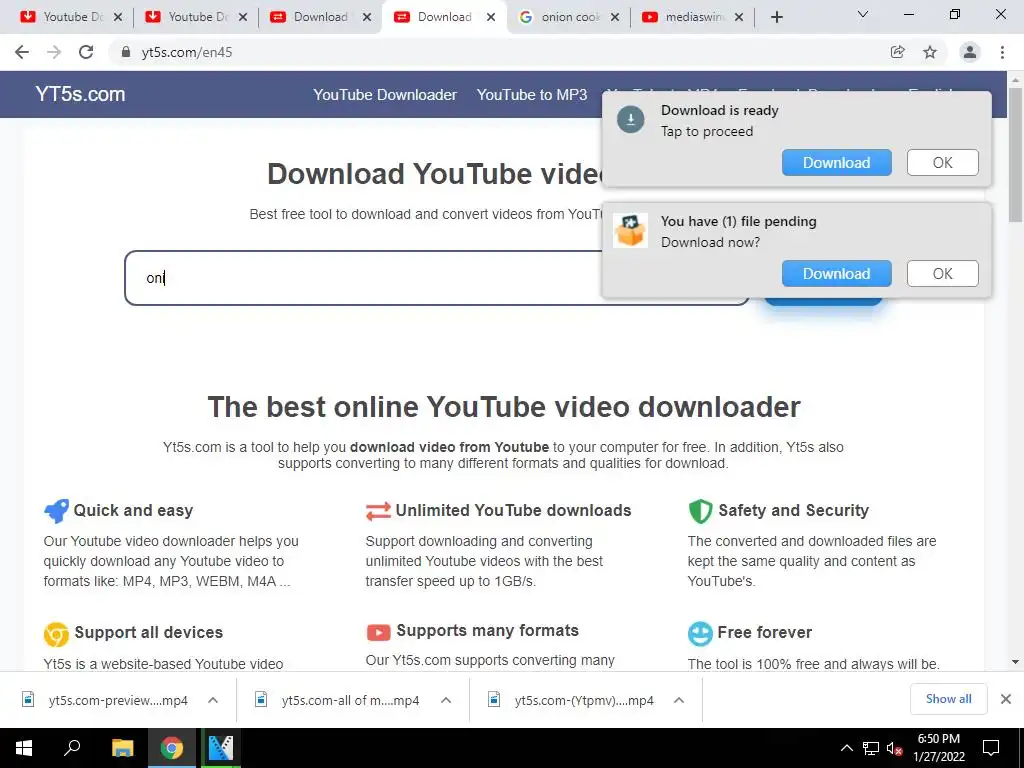Click the padlock site info icon

pos(126,52)
